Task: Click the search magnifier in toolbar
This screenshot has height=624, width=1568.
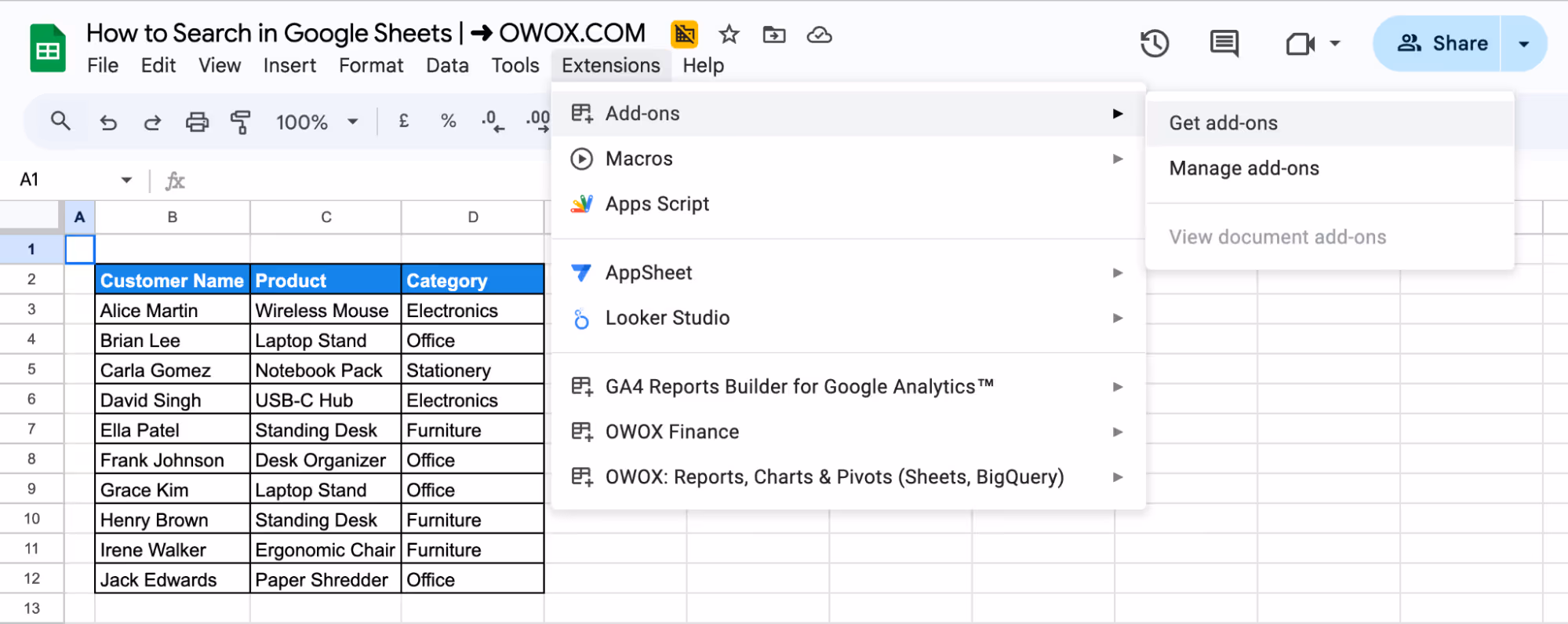Action: click(60, 122)
